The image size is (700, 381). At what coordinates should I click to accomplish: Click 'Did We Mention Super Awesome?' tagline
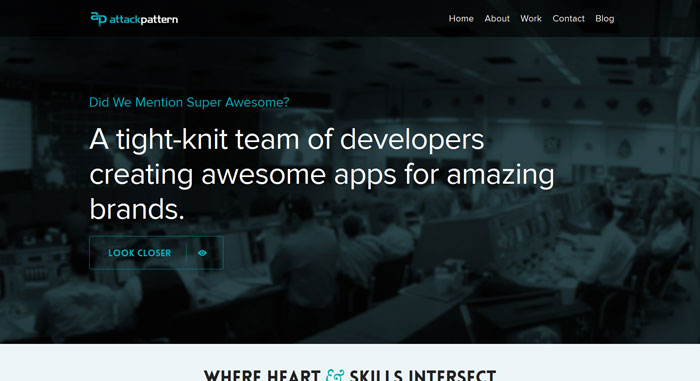(189, 102)
